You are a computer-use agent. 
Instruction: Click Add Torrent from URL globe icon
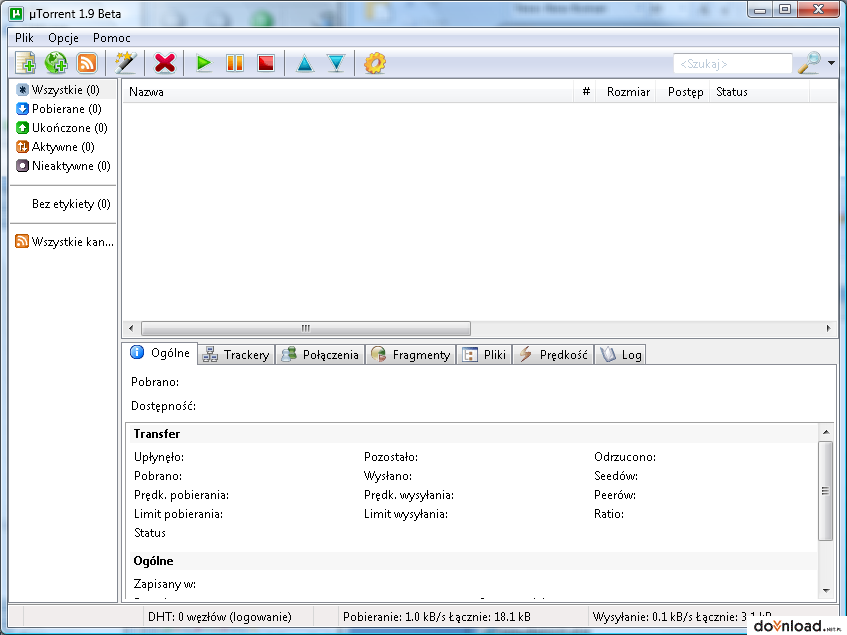click(x=56, y=63)
